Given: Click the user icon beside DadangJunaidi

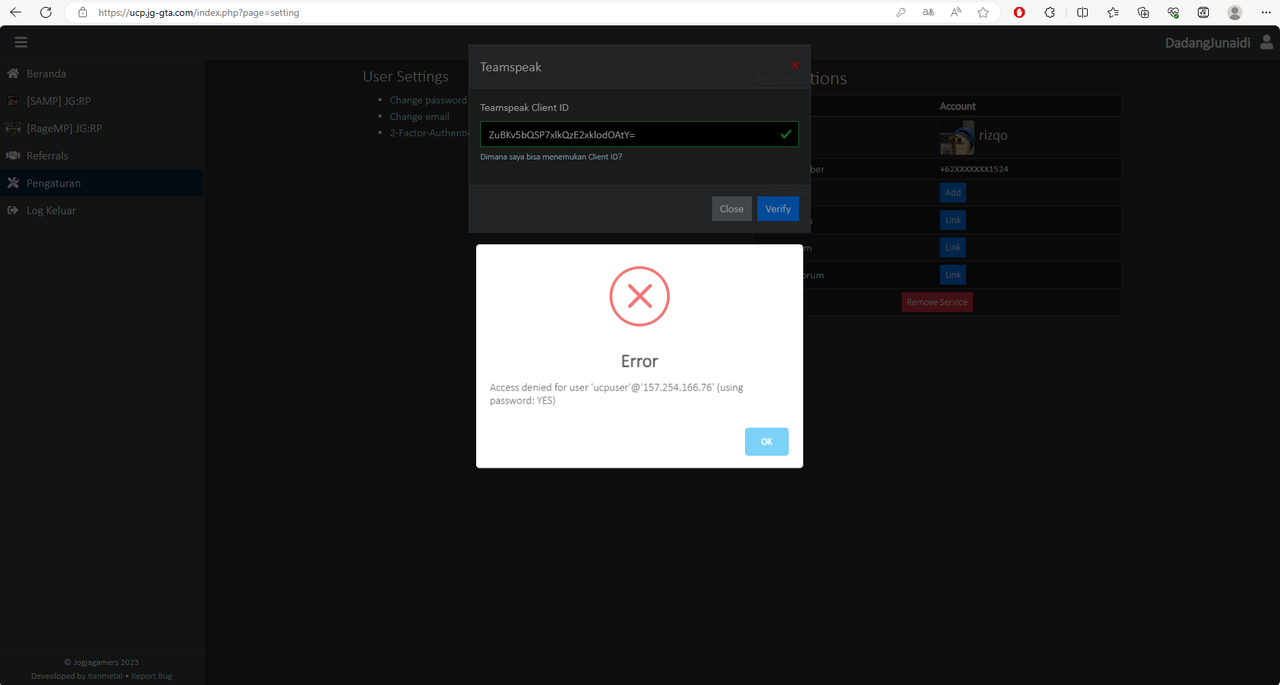Looking at the screenshot, I should coord(1267,42).
